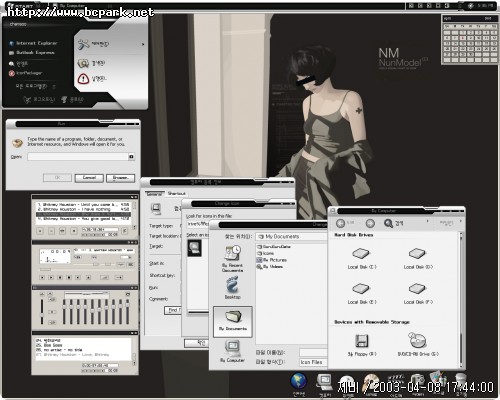The image size is (500, 400).
Task: Open the Run dialog's Open dropdown arrow
Action: point(131,157)
